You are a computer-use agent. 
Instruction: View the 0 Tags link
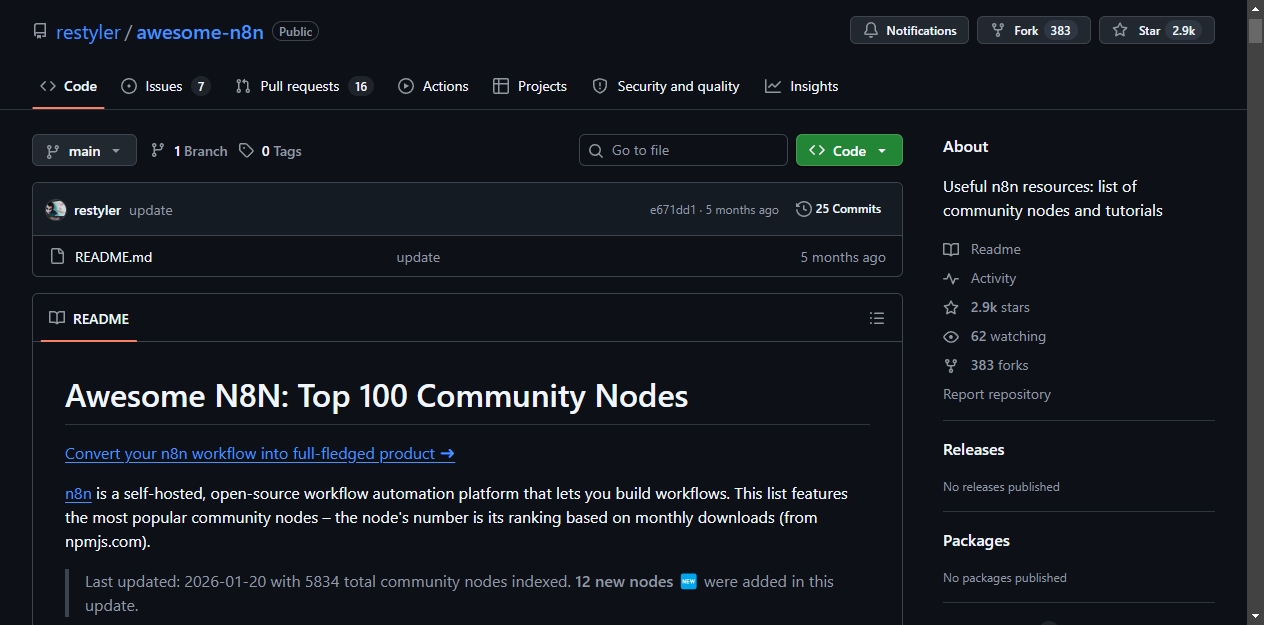(x=270, y=151)
